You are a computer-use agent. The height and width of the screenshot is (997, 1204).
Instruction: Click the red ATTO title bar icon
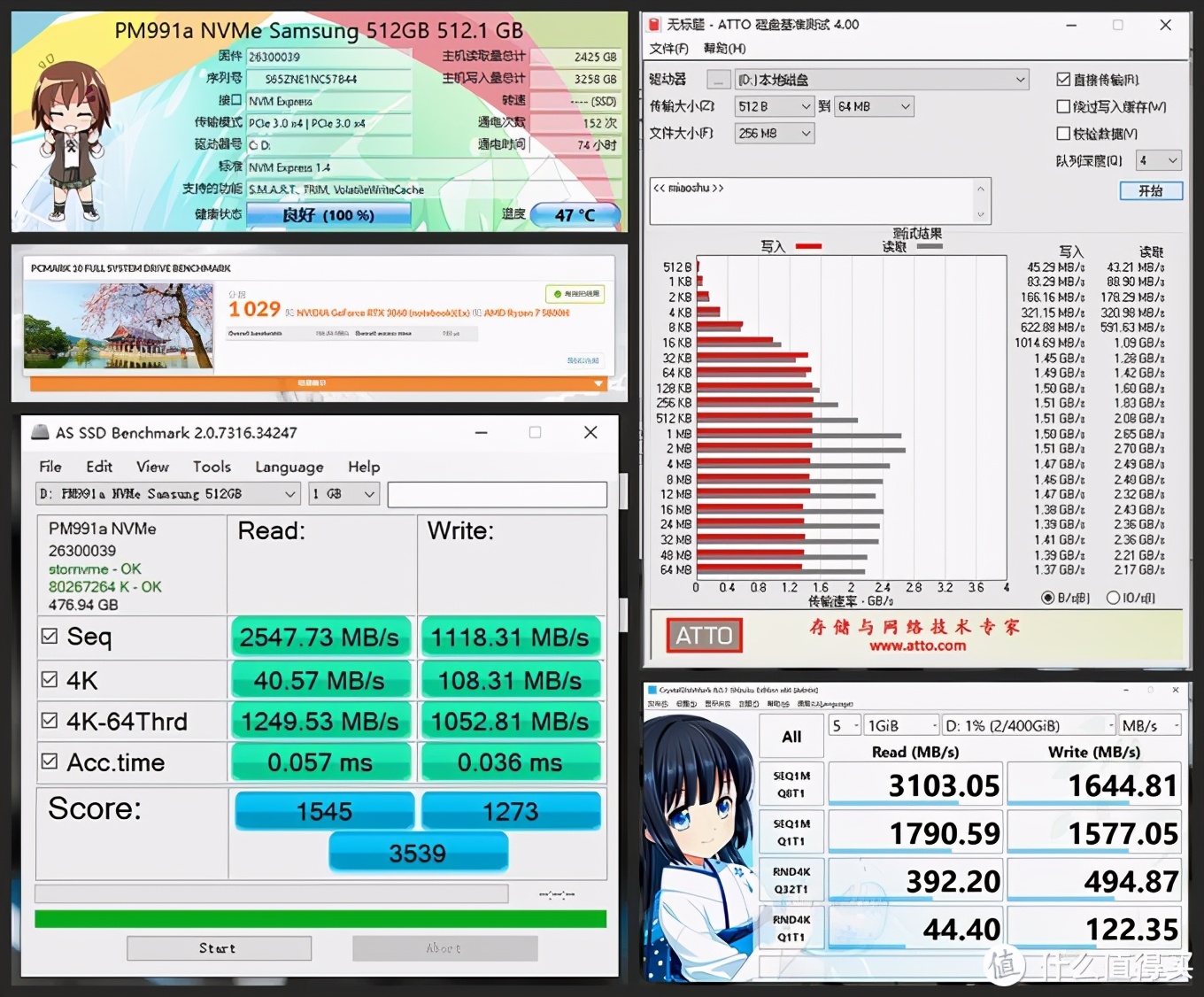[x=654, y=25]
